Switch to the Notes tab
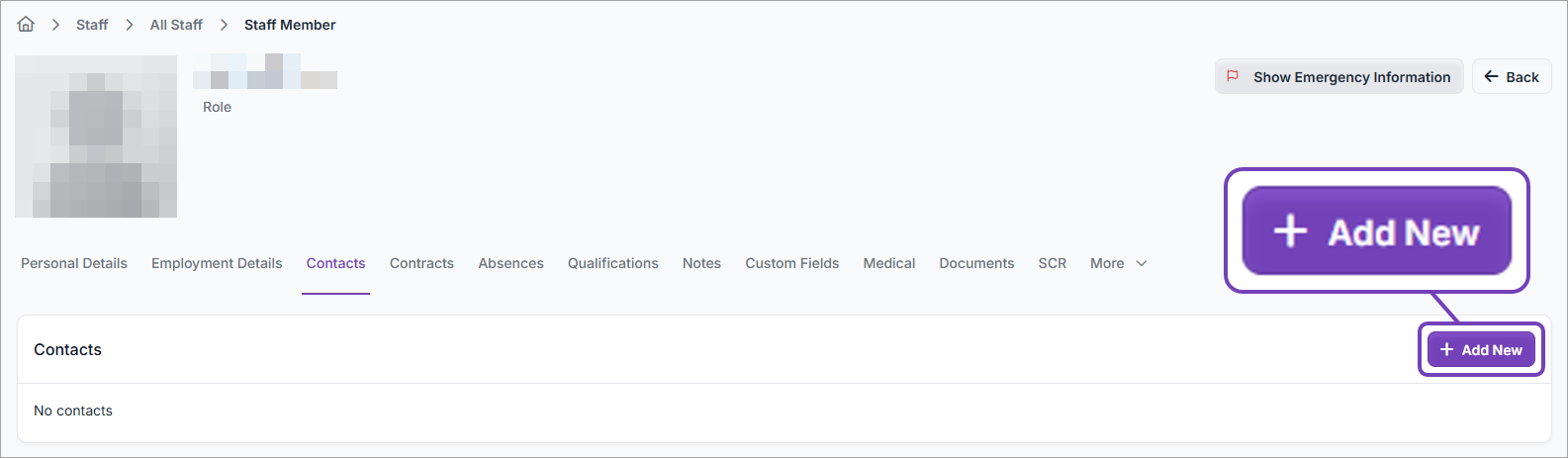Screen dimensions: 1568x458 701,263
